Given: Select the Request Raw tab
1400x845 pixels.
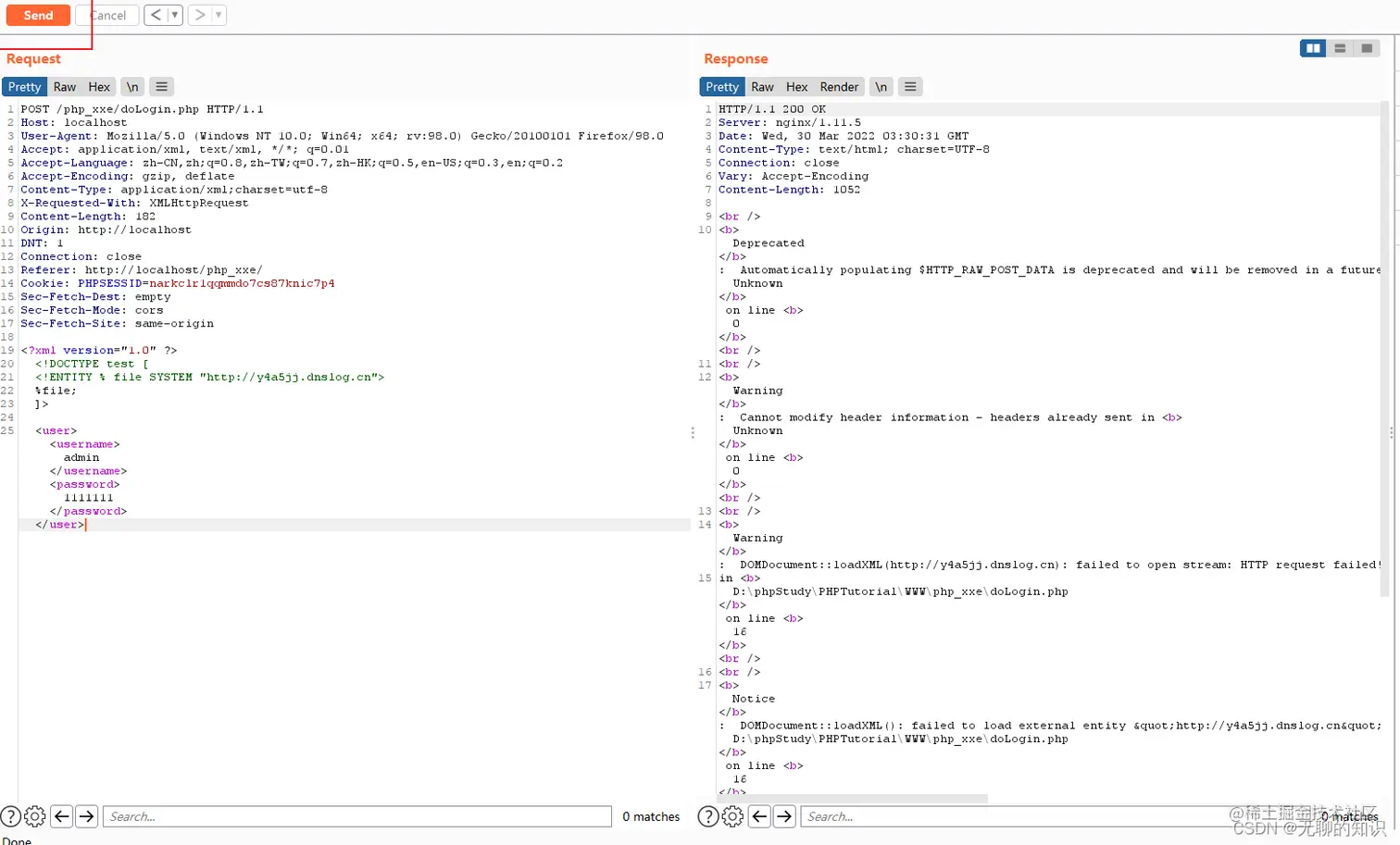Looking at the screenshot, I should click(65, 87).
